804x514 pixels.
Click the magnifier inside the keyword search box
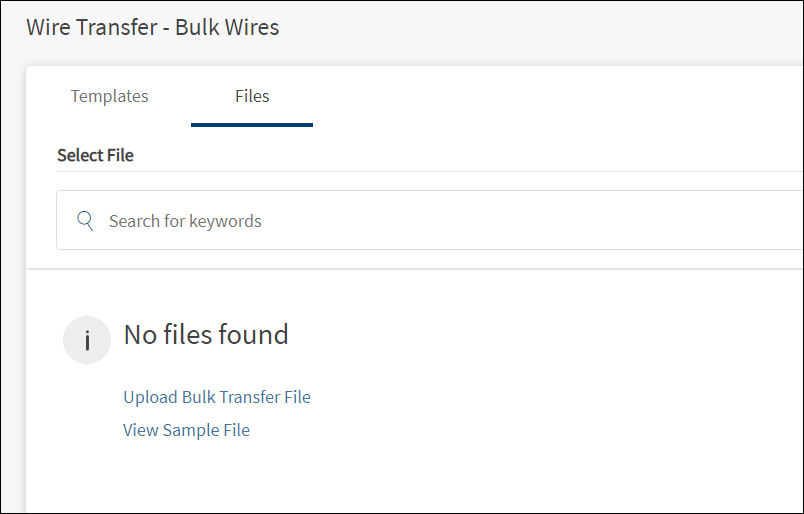pyautogui.click(x=85, y=220)
